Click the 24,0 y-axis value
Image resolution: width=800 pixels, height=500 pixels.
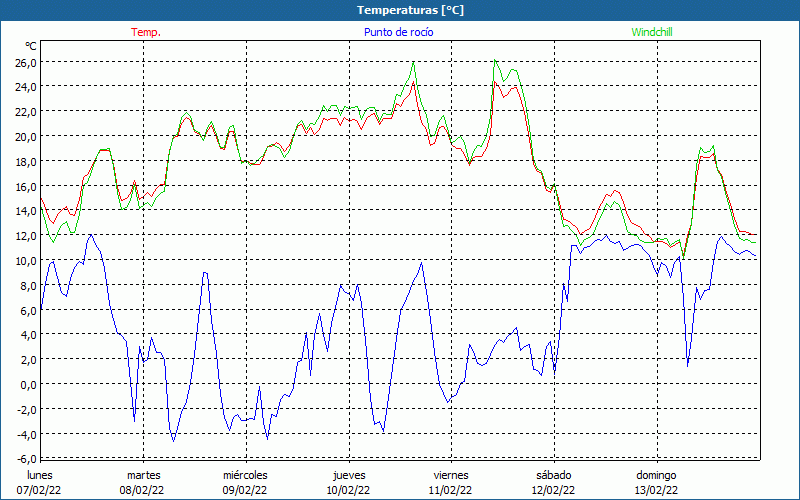point(27,87)
